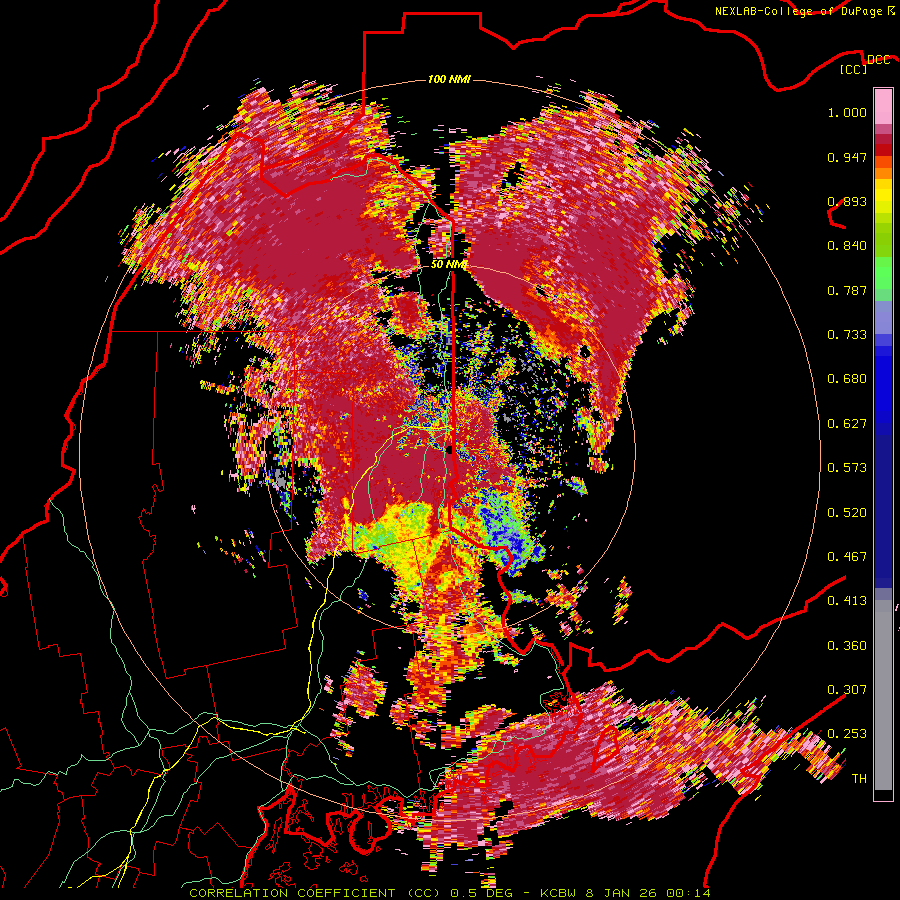Click the 0.360 color scale value

(847, 646)
